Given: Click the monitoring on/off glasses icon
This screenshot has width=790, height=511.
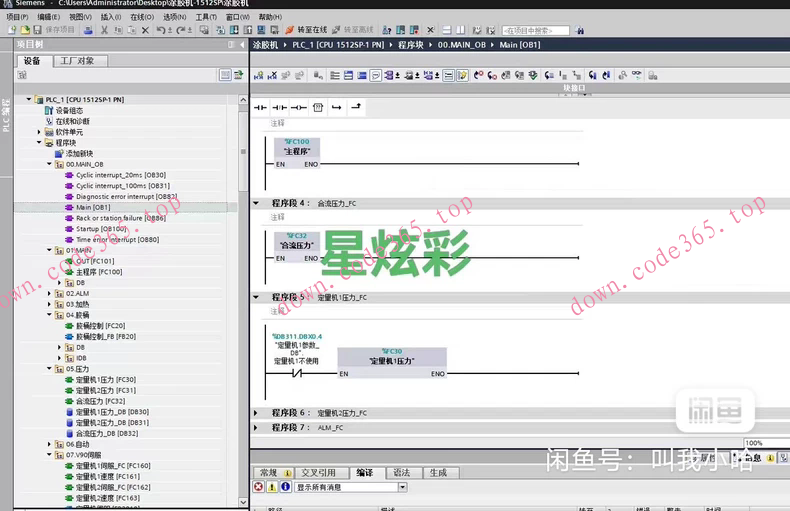Looking at the screenshot, I should tap(637, 75).
